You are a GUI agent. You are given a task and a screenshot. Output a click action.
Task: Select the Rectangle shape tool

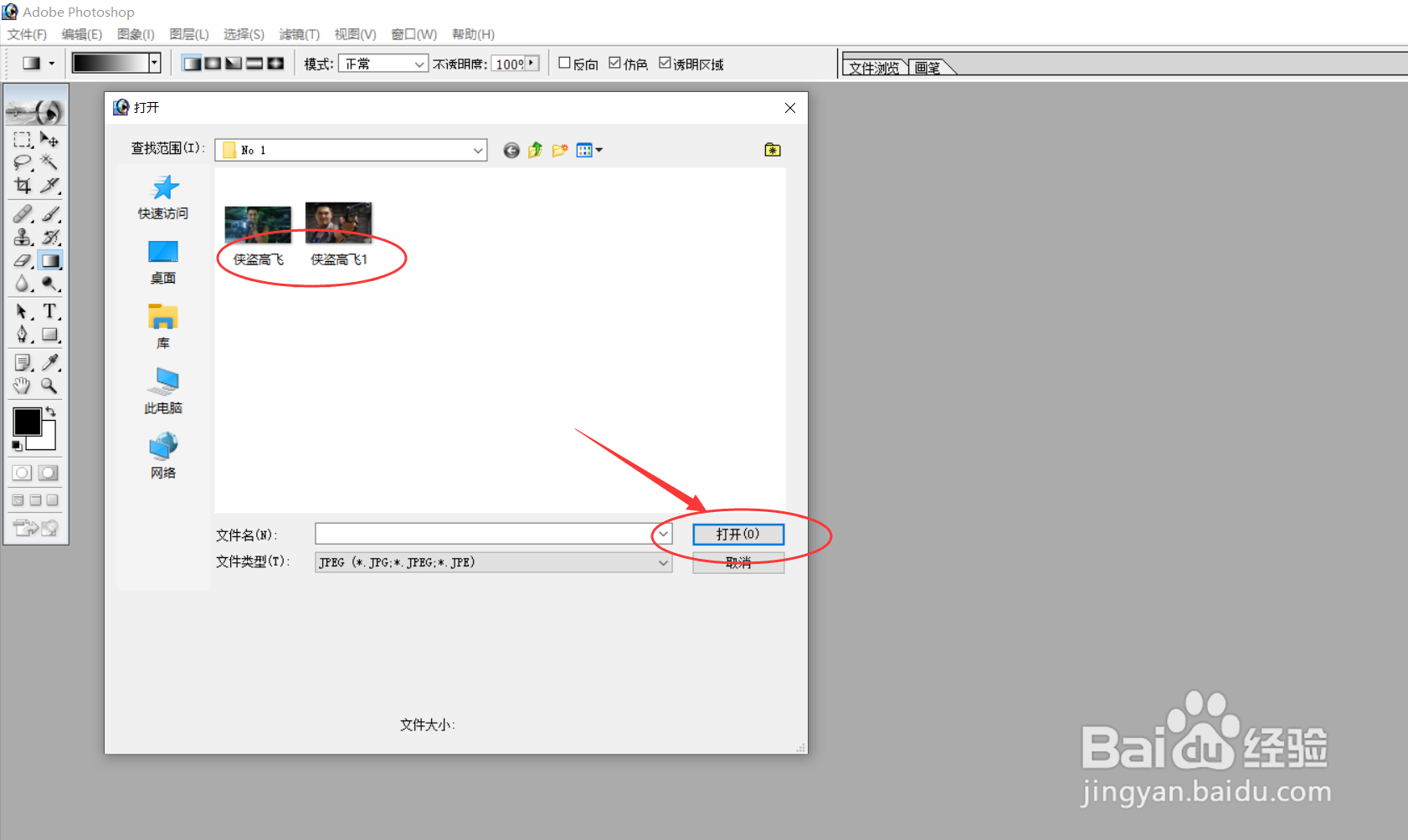tap(49, 335)
